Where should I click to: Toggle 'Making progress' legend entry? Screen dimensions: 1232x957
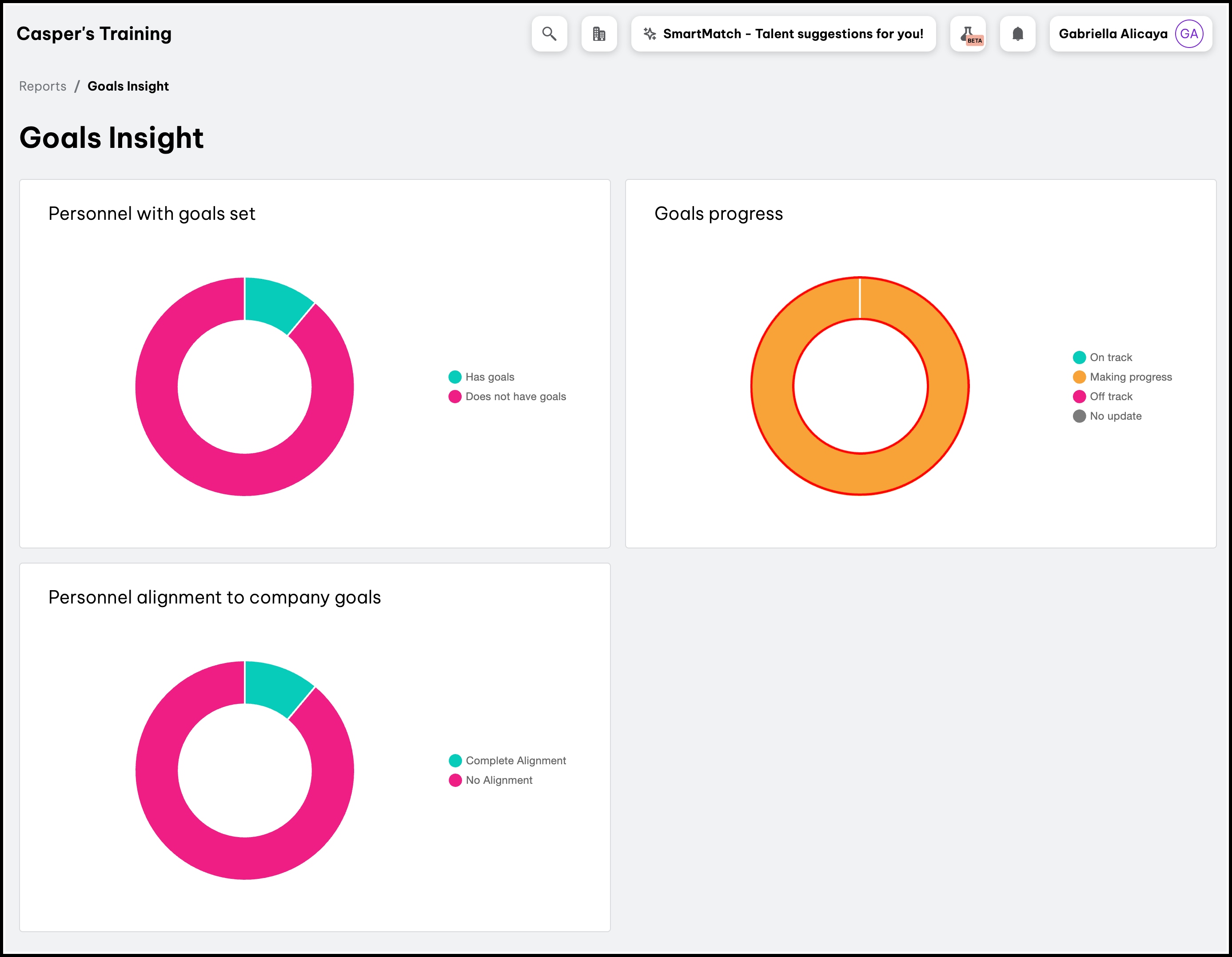click(1130, 377)
